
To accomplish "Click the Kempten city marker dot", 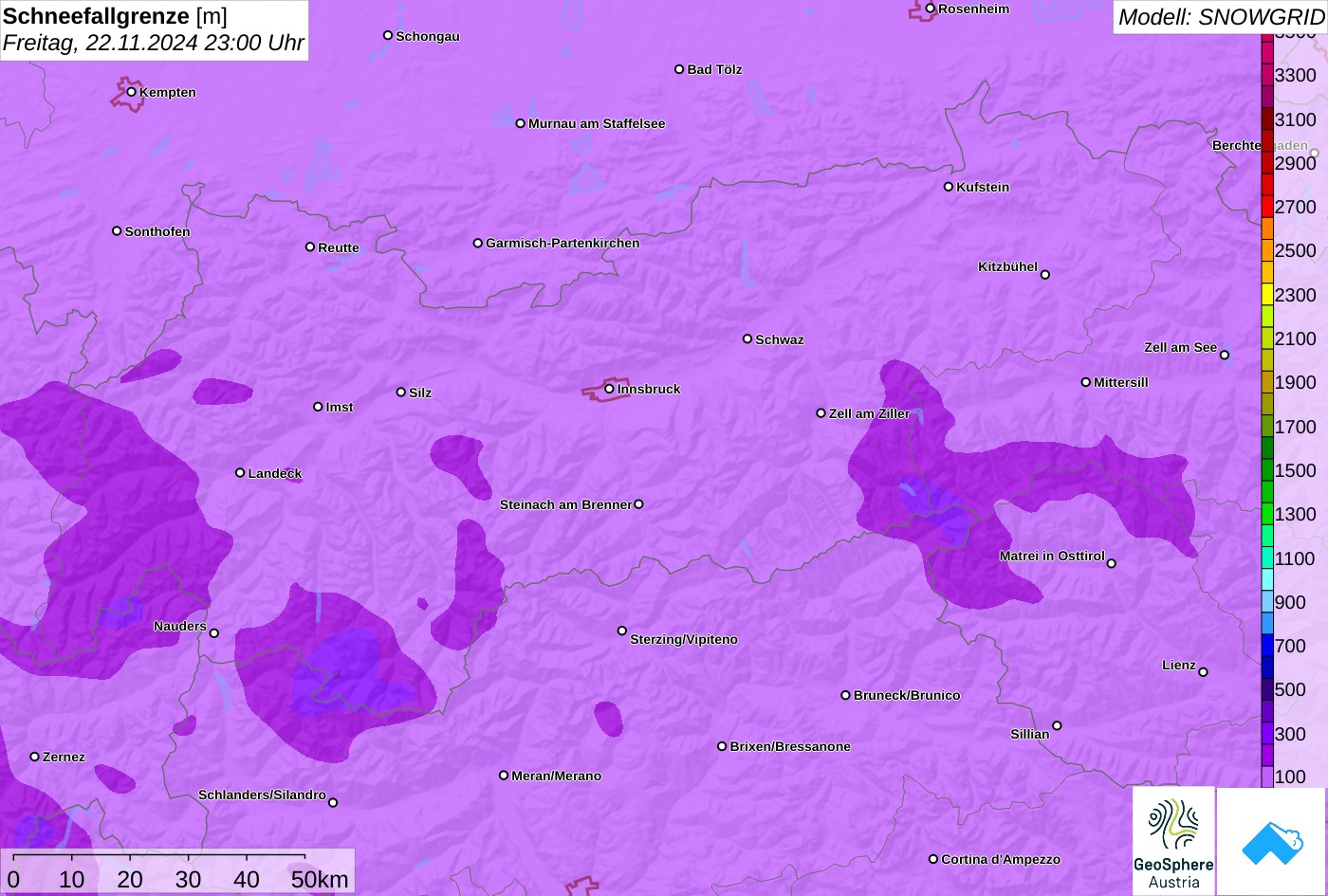I will [x=132, y=92].
